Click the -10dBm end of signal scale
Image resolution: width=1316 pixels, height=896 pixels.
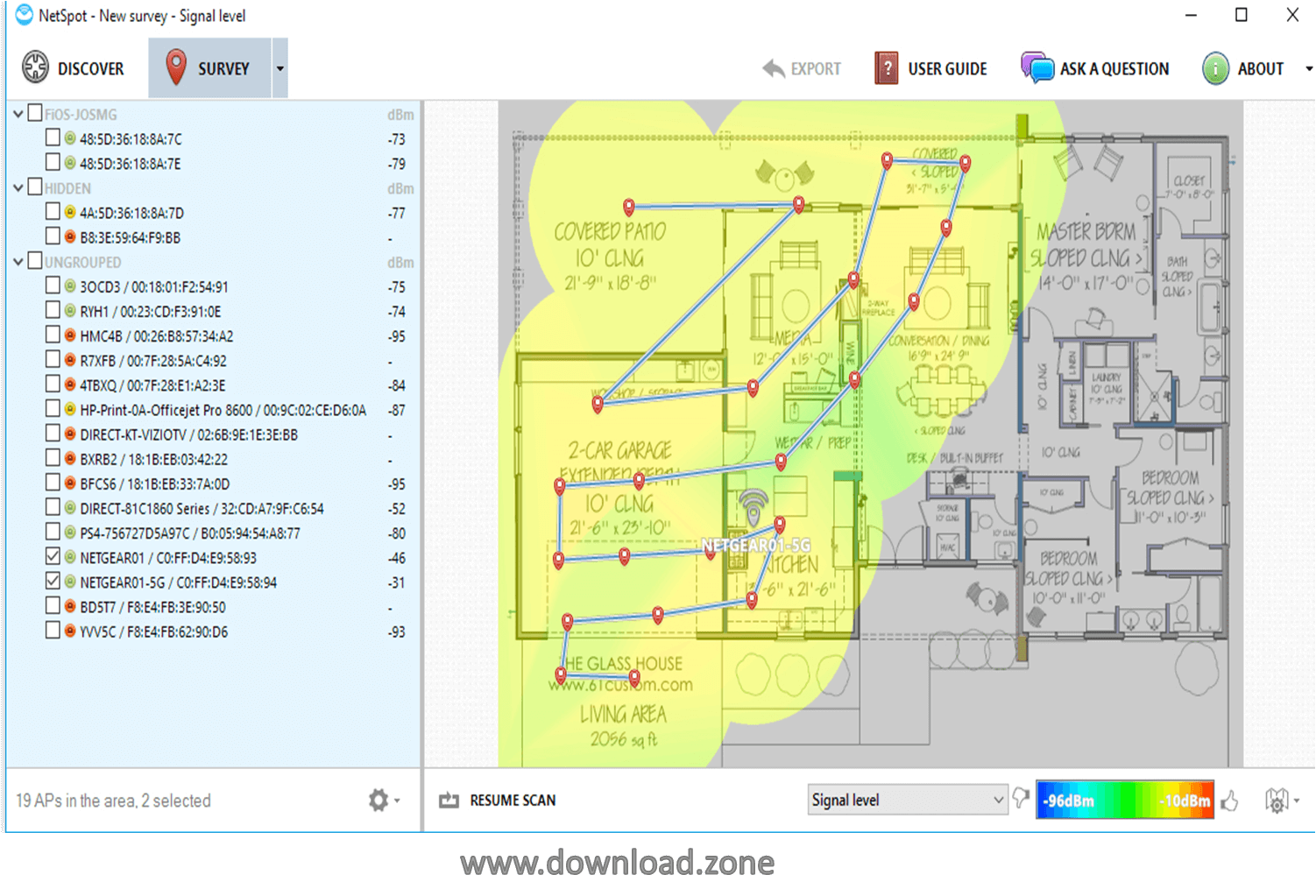[x=1185, y=801]
